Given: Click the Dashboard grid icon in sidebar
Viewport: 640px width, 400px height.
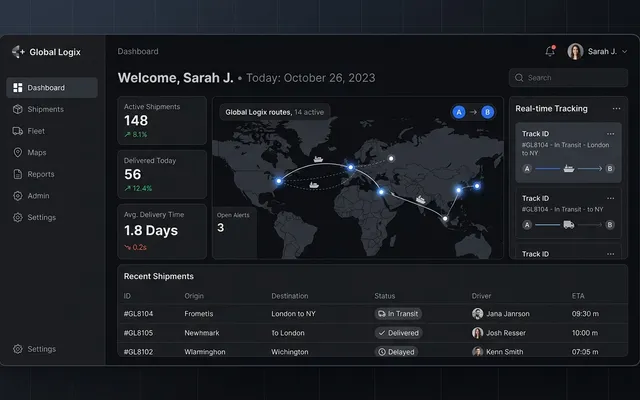Looking at the screenshot, I should 18,88.
